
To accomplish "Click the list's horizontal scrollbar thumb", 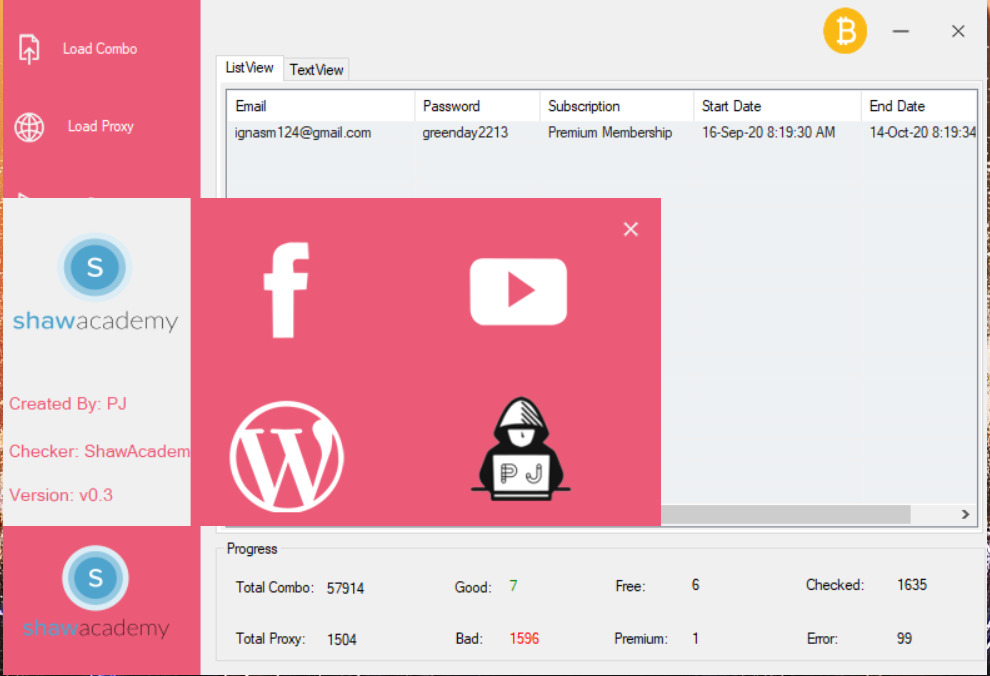I will (785, 514).
